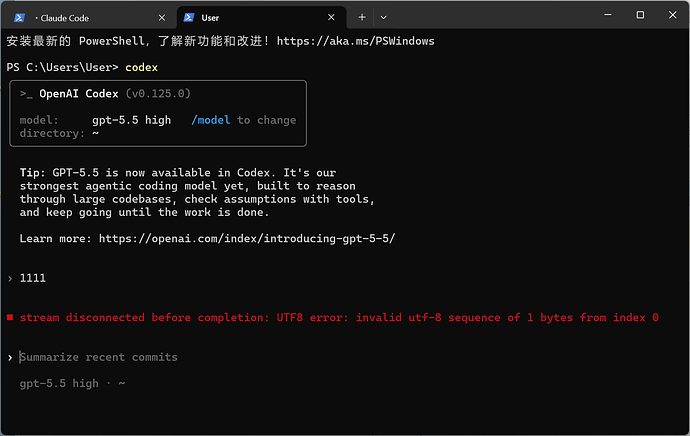Open the introducing-gpt-5-5 URL
690x436 pixels.
coord(247,238)
